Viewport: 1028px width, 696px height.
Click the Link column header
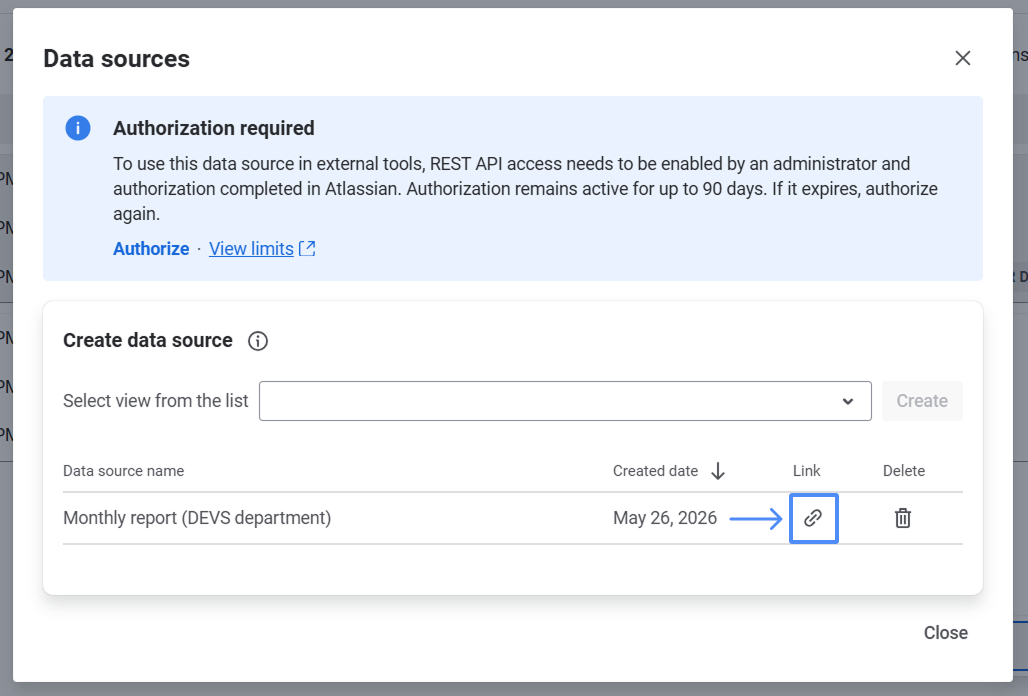click(x=806, y=471)
